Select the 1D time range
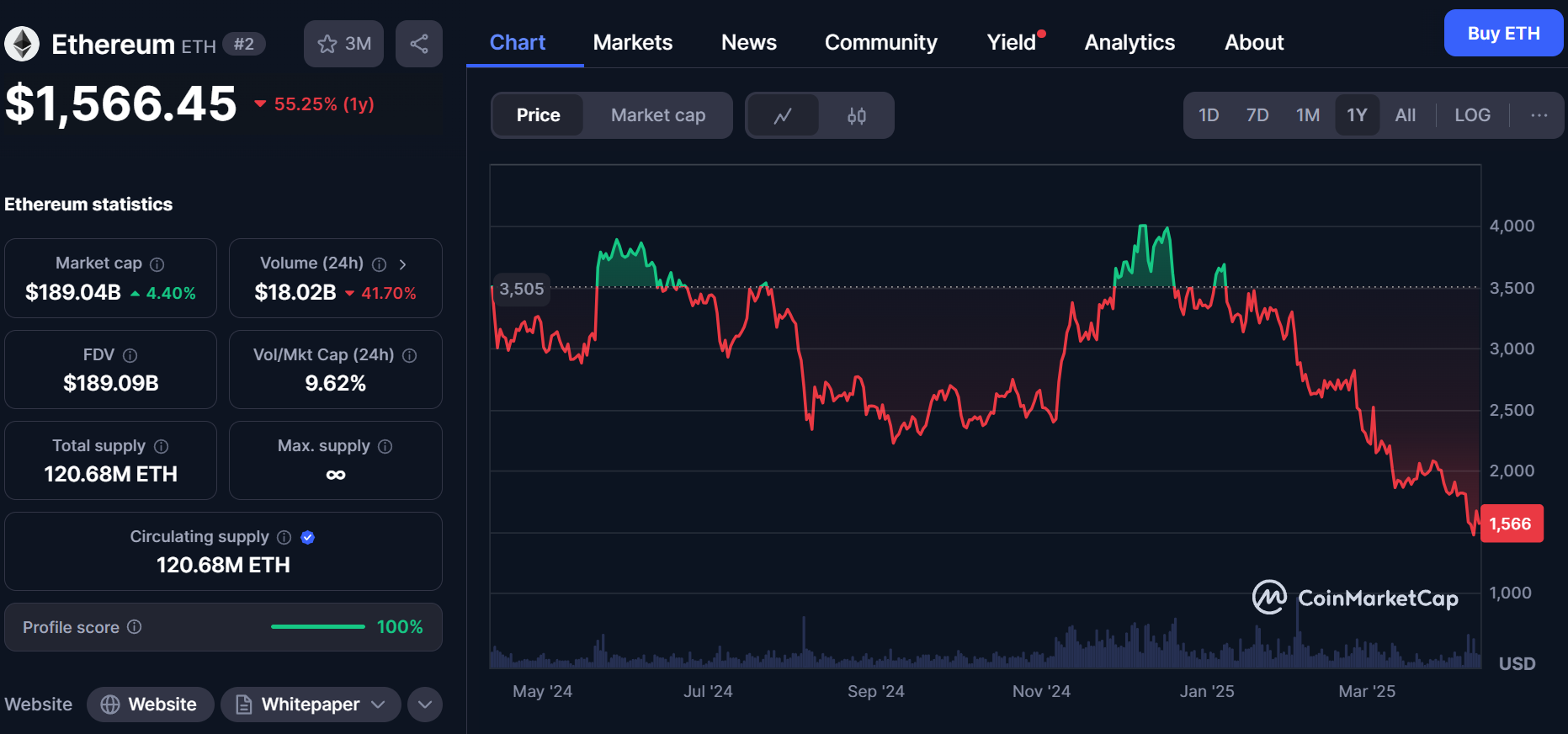The width and height of the screenshot is (1568, 734). (x=1209, y=115)
